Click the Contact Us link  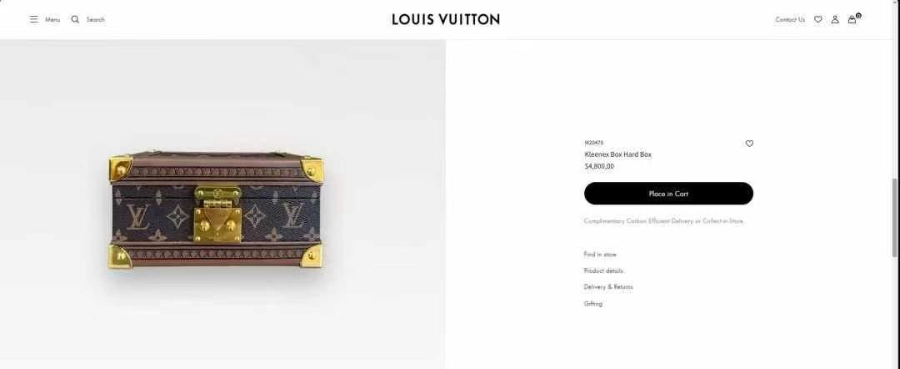click(790, 20)
